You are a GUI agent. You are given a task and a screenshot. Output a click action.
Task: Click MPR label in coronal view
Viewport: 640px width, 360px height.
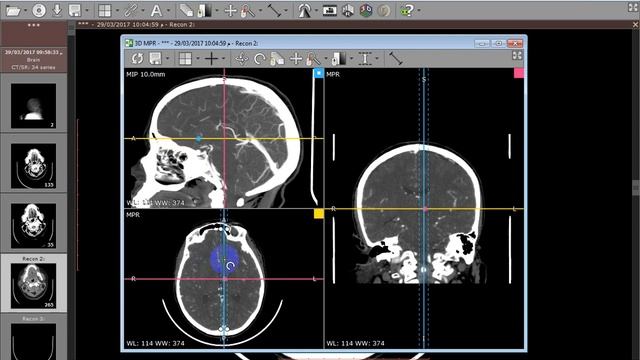(x=333, y=74)
